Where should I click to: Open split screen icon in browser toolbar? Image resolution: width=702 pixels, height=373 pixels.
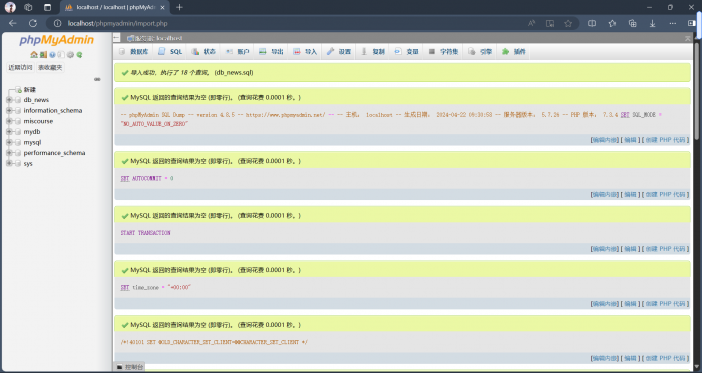click(592, 23)
